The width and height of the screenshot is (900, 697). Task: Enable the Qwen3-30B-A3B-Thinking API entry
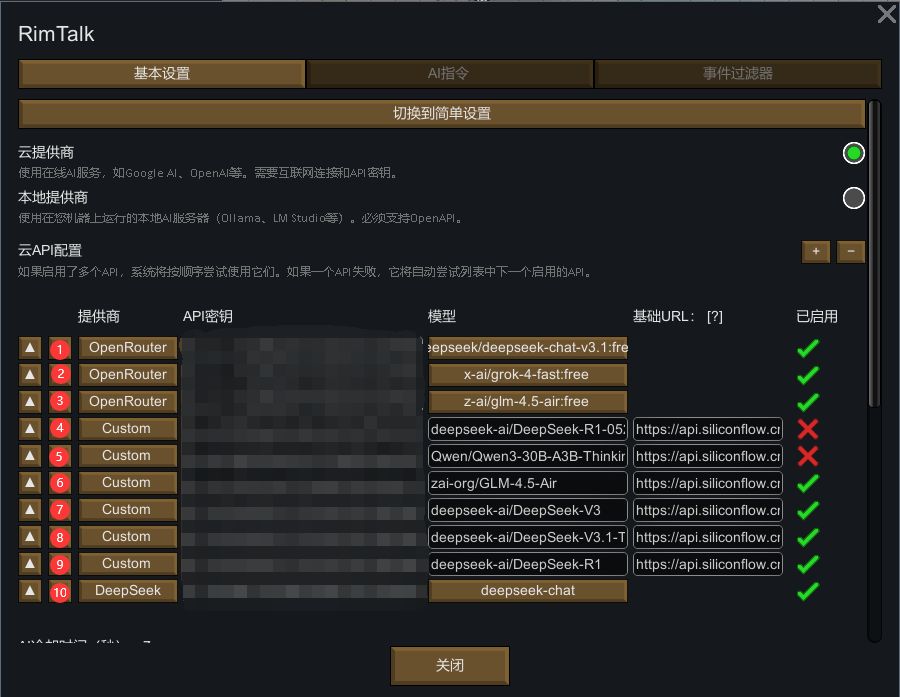pyautogui.click(x=808, y=456)
